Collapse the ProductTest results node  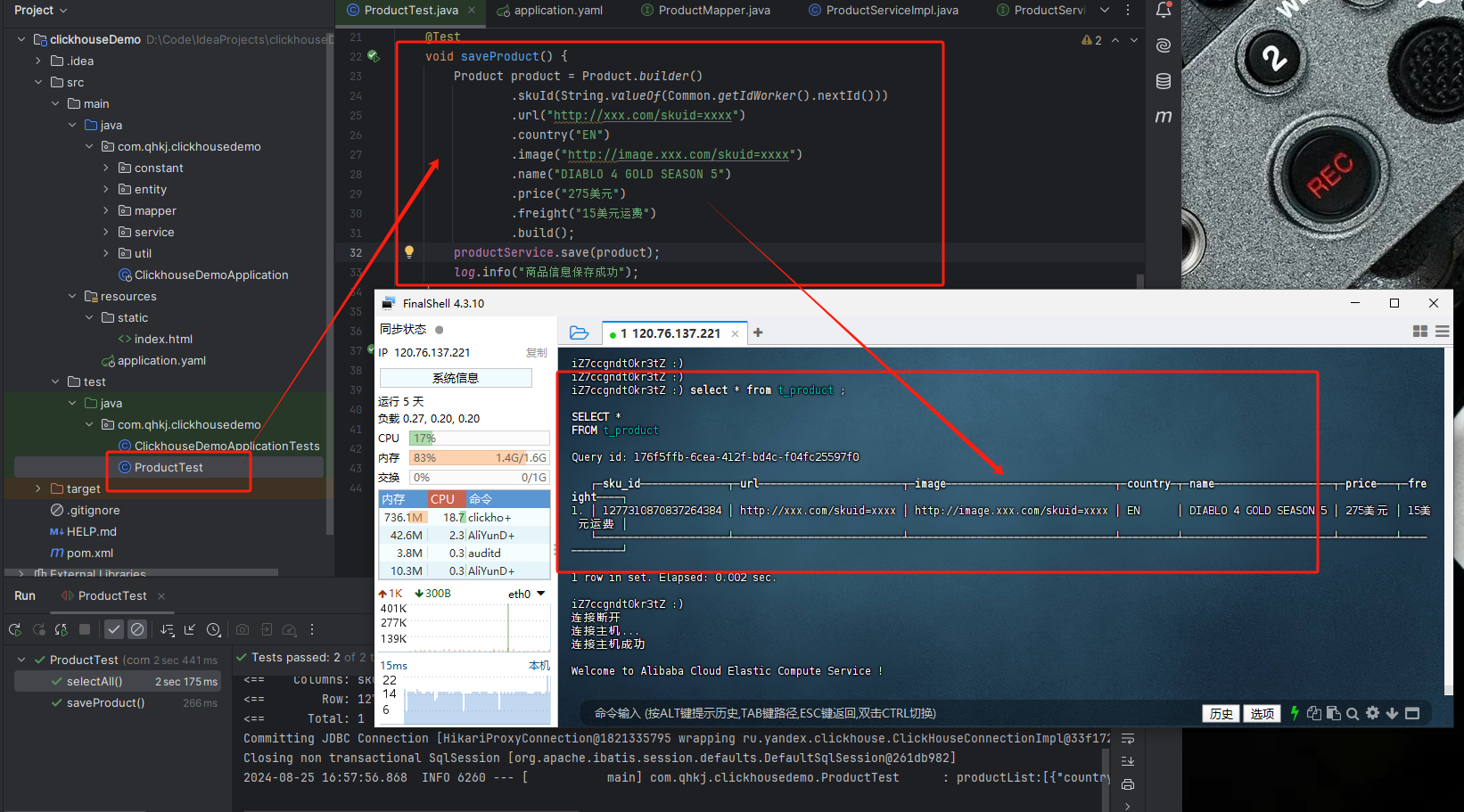pyautogui.click(x=21, y=660)
